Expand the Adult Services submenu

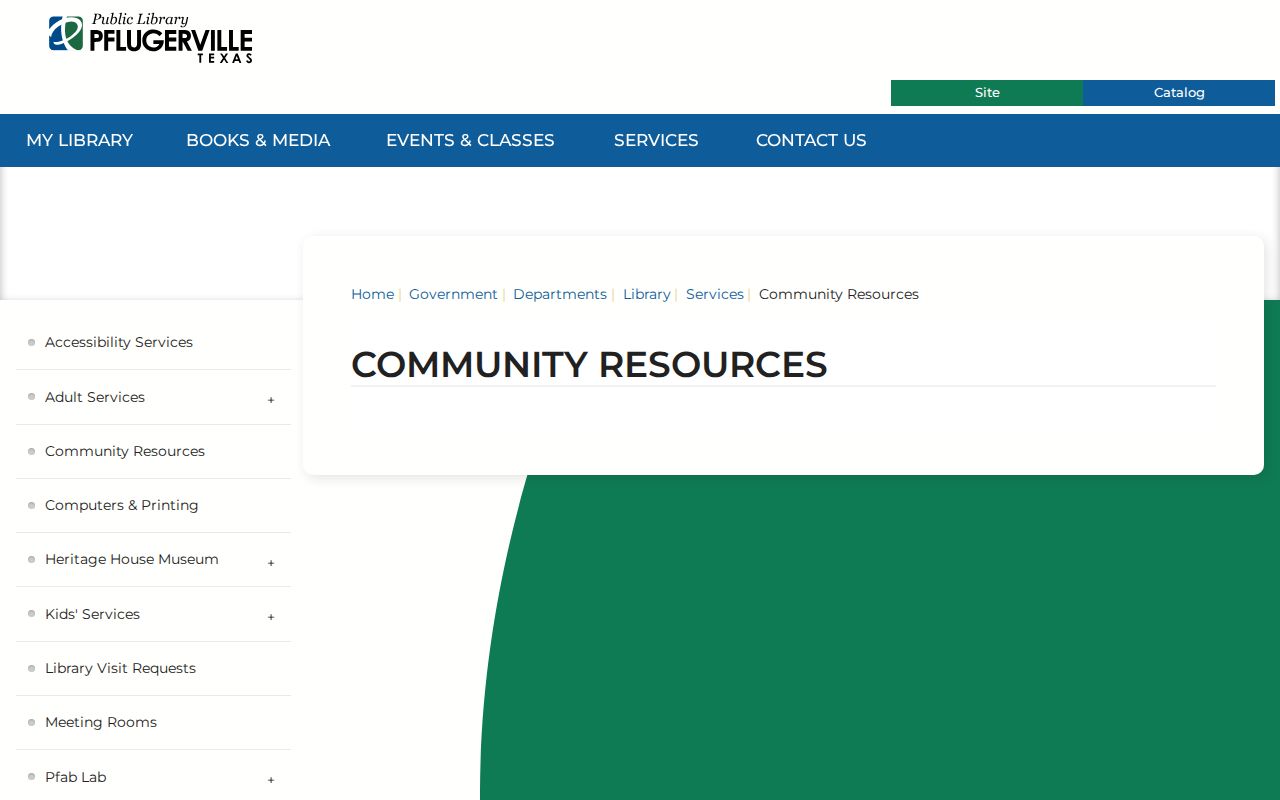pos(271,400)
